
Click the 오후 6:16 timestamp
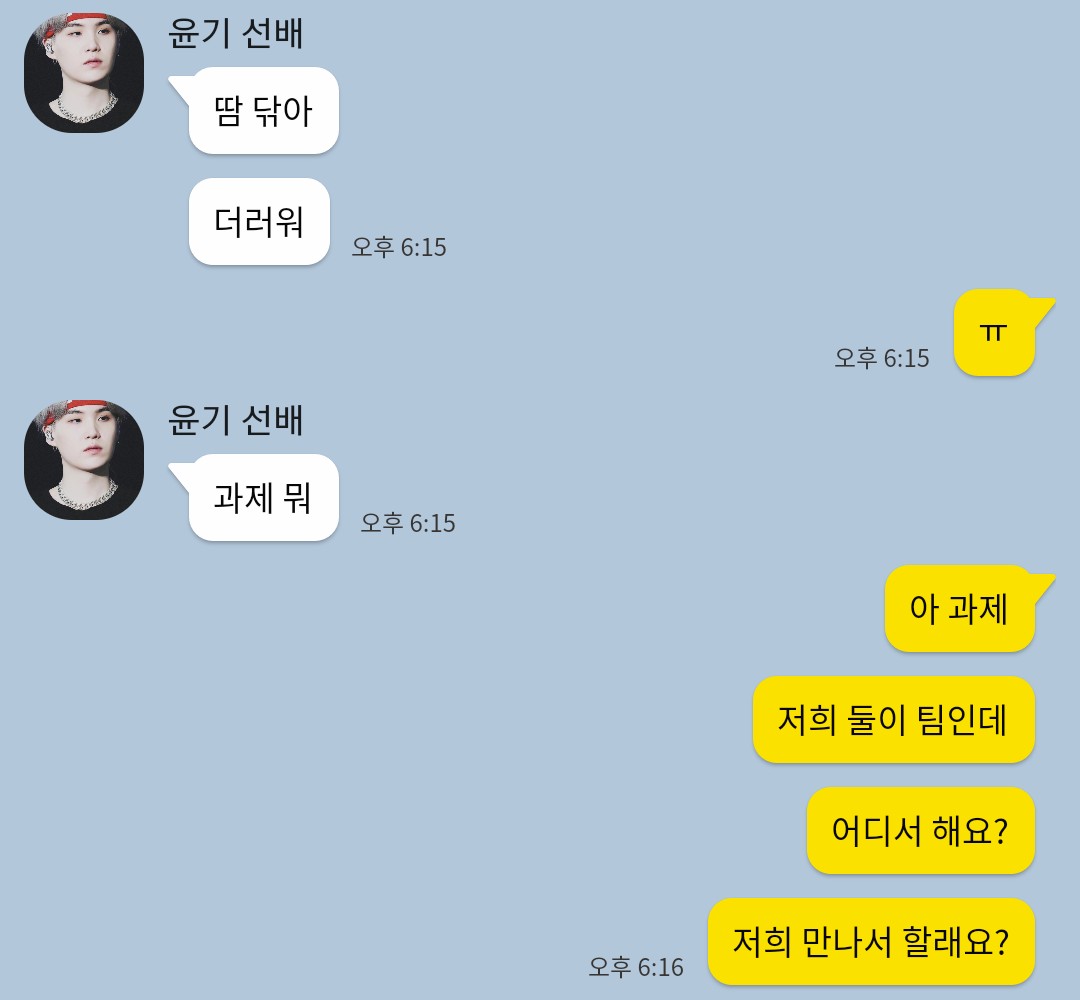point(636,967)
